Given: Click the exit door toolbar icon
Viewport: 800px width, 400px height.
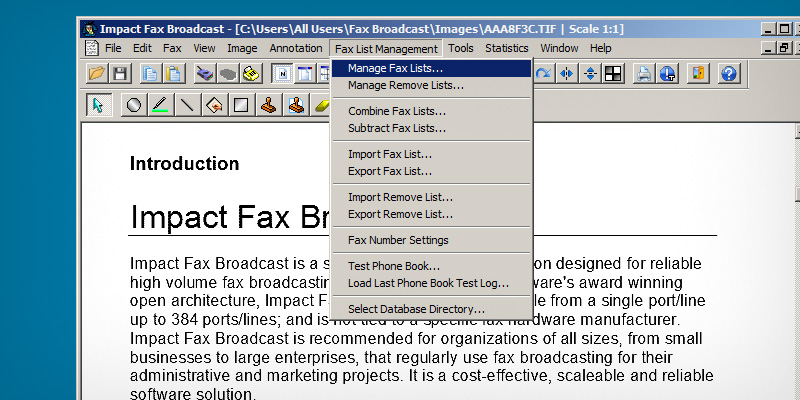Looking at the screenshot, I should [x=698, y=73].
